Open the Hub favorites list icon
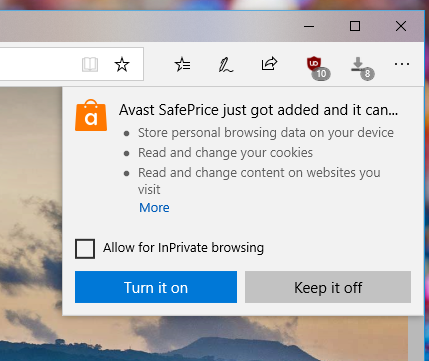The image size is (429, 361). [x=182, y=64]
